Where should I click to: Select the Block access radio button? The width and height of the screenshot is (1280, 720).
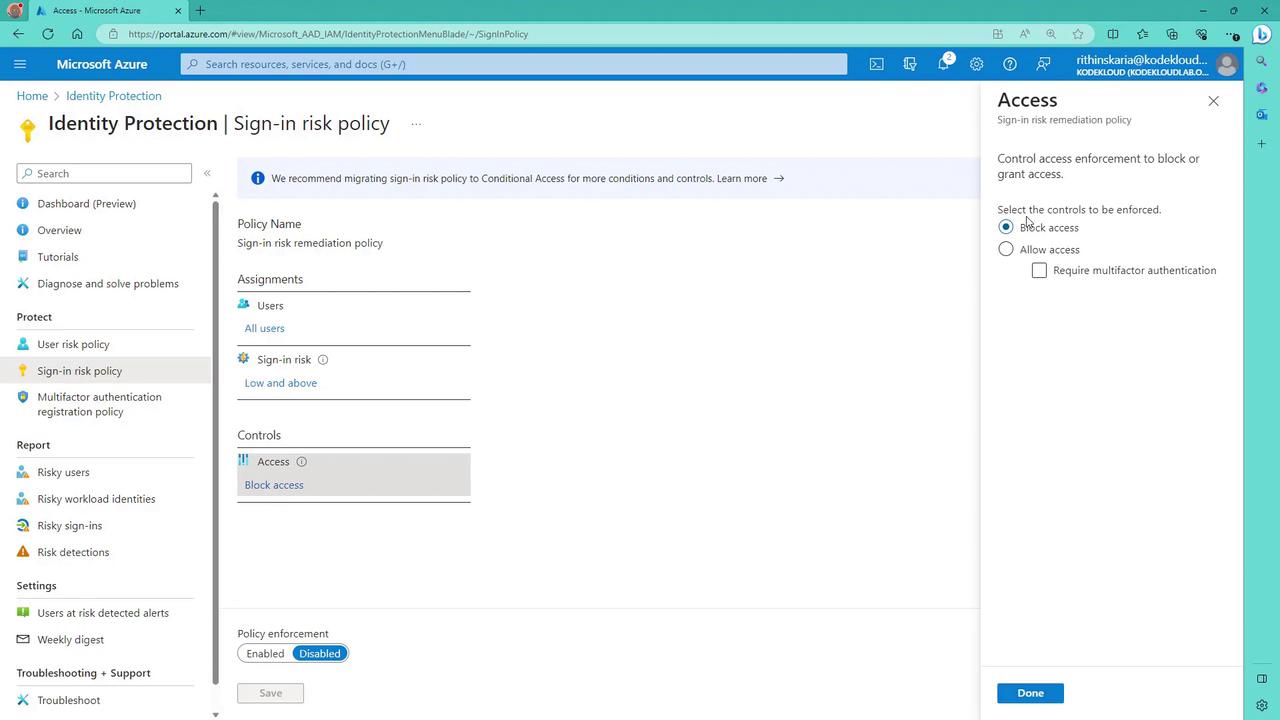click(1006, 227)
